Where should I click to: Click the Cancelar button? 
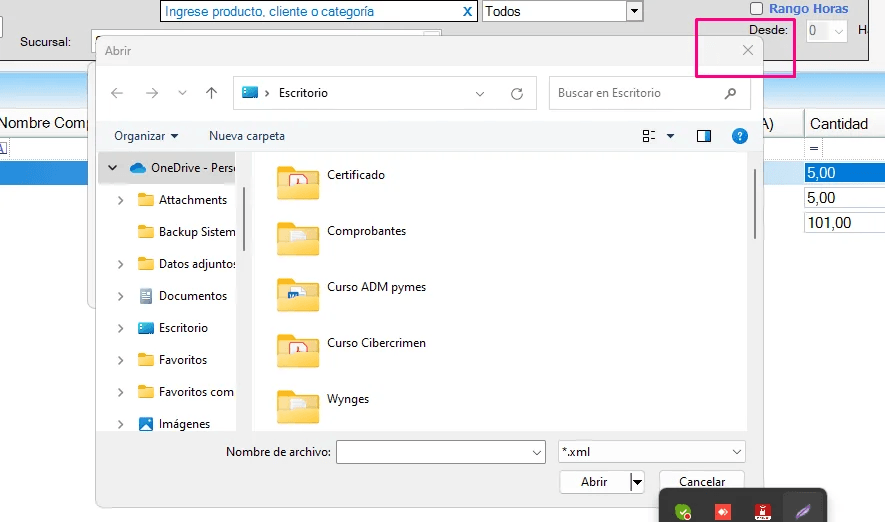click(x=701, y=482)
